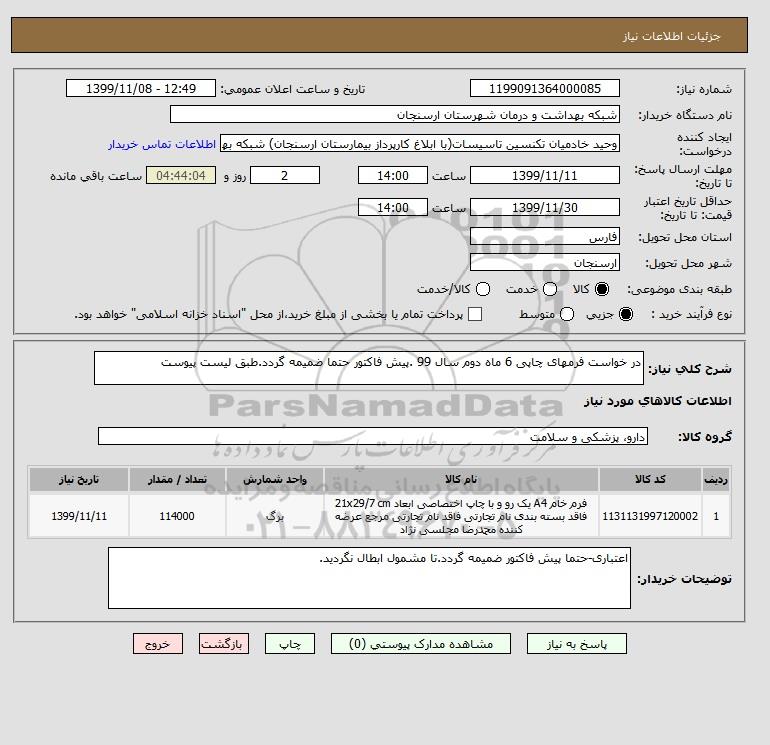Click the general need description text box
770x745 pixels.
coord(369,368)
